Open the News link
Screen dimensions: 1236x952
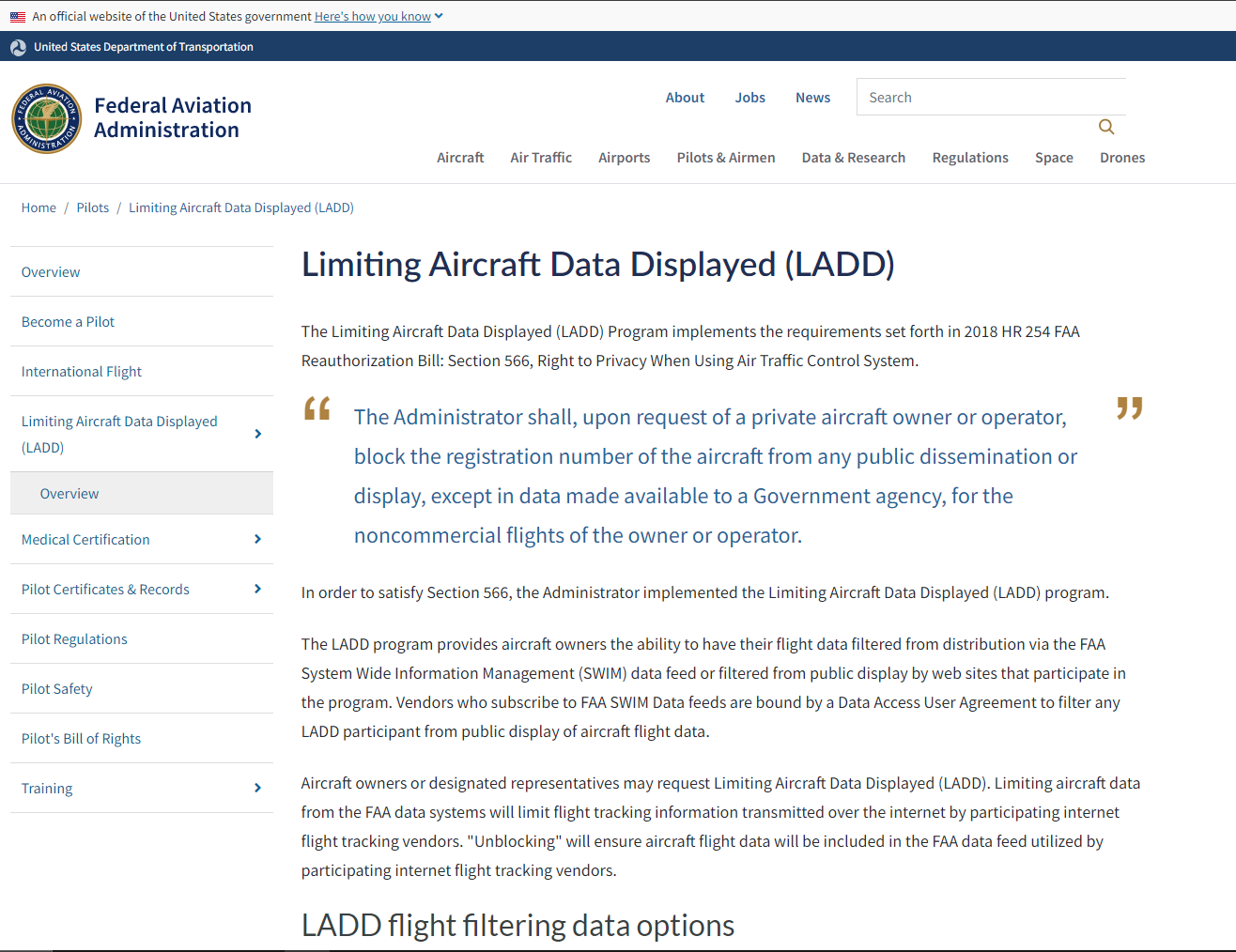812,98
